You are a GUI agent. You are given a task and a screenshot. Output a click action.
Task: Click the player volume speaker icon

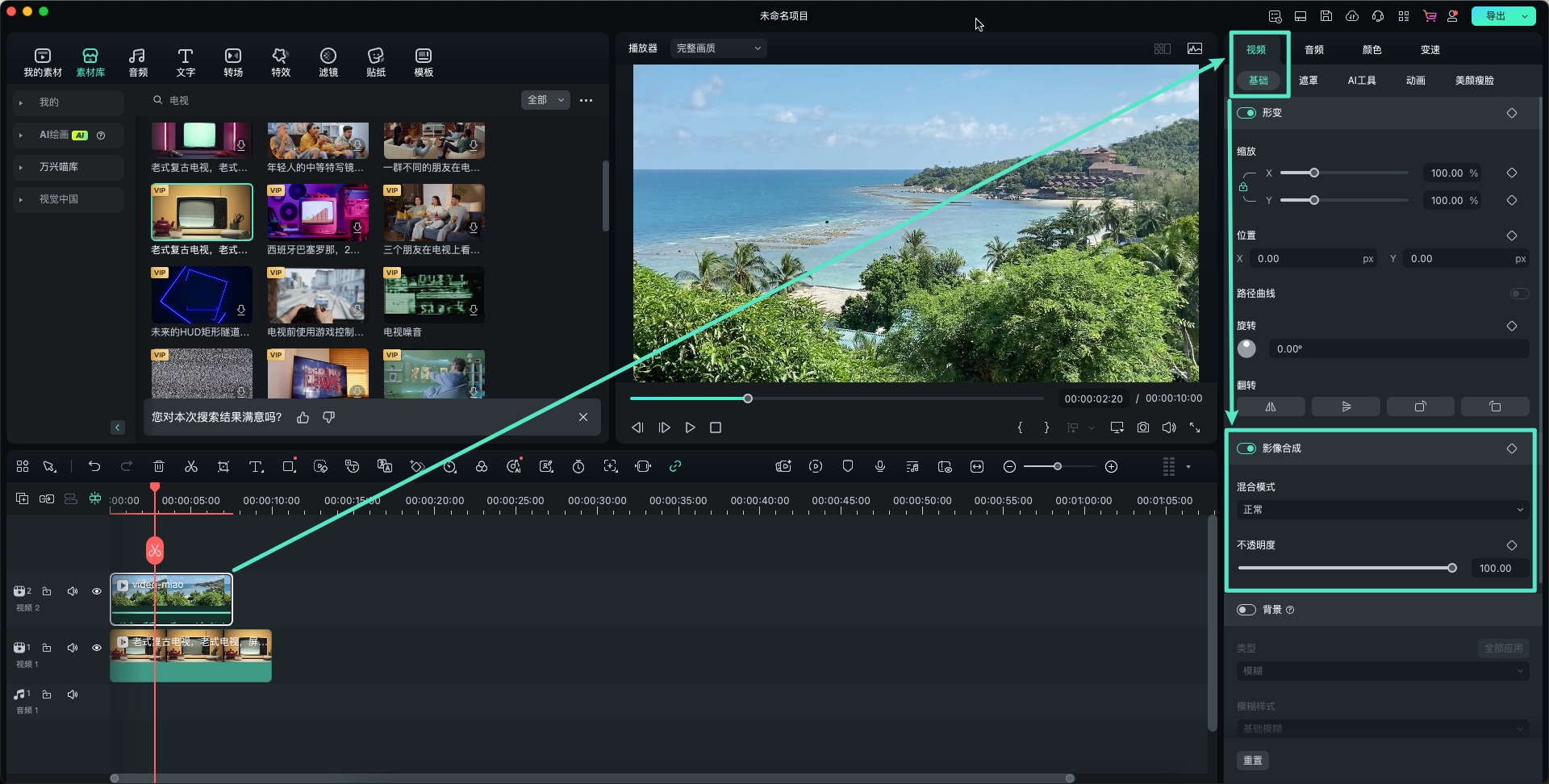1169,427
